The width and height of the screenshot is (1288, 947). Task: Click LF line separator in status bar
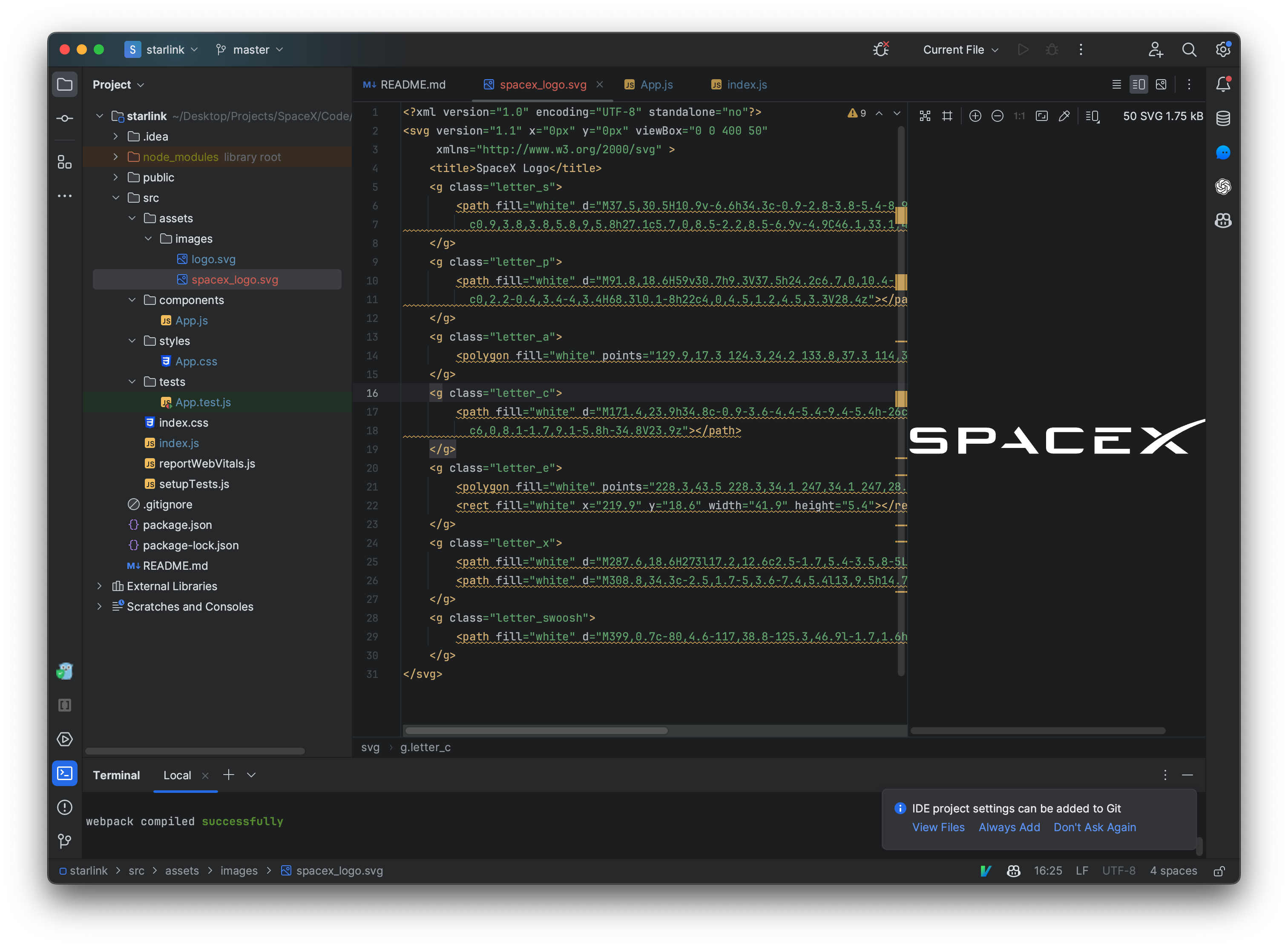point(1082,871)
